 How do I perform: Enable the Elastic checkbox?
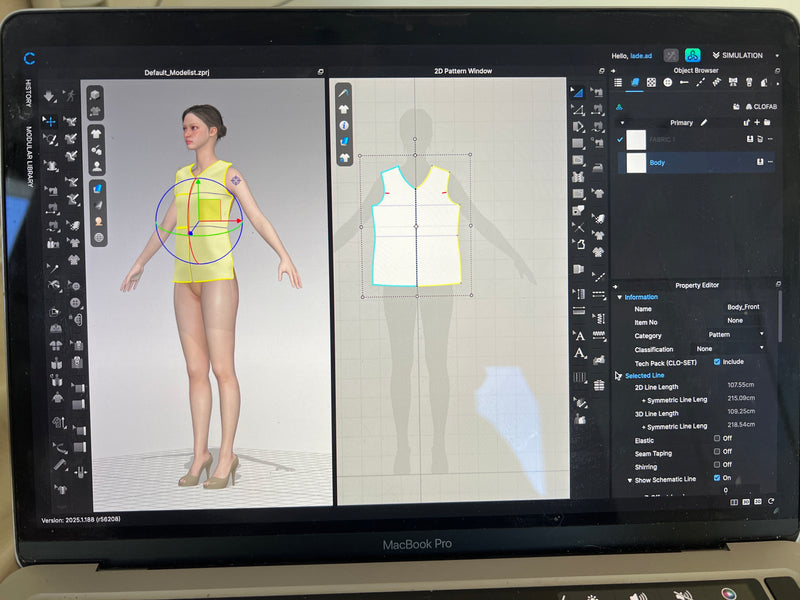[716, 439]
